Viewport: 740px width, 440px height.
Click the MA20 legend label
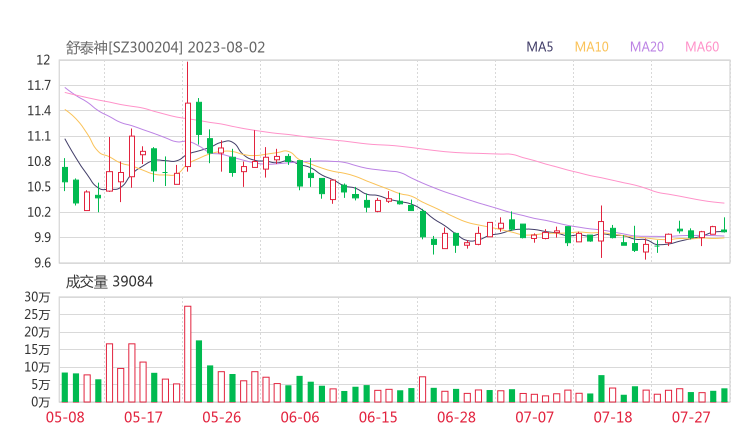tap(647, 47)
